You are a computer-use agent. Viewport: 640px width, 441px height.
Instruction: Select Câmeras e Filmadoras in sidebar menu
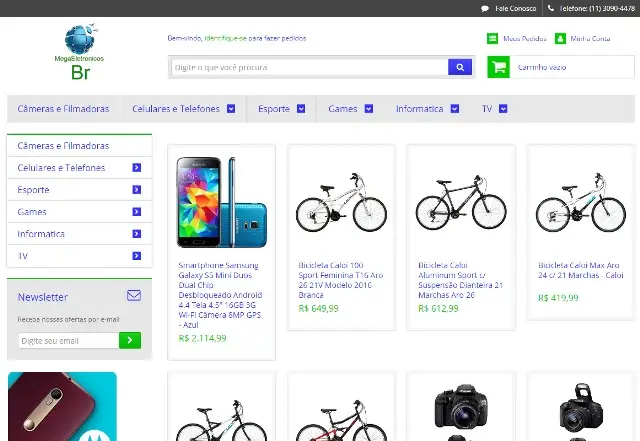point(63,146)
